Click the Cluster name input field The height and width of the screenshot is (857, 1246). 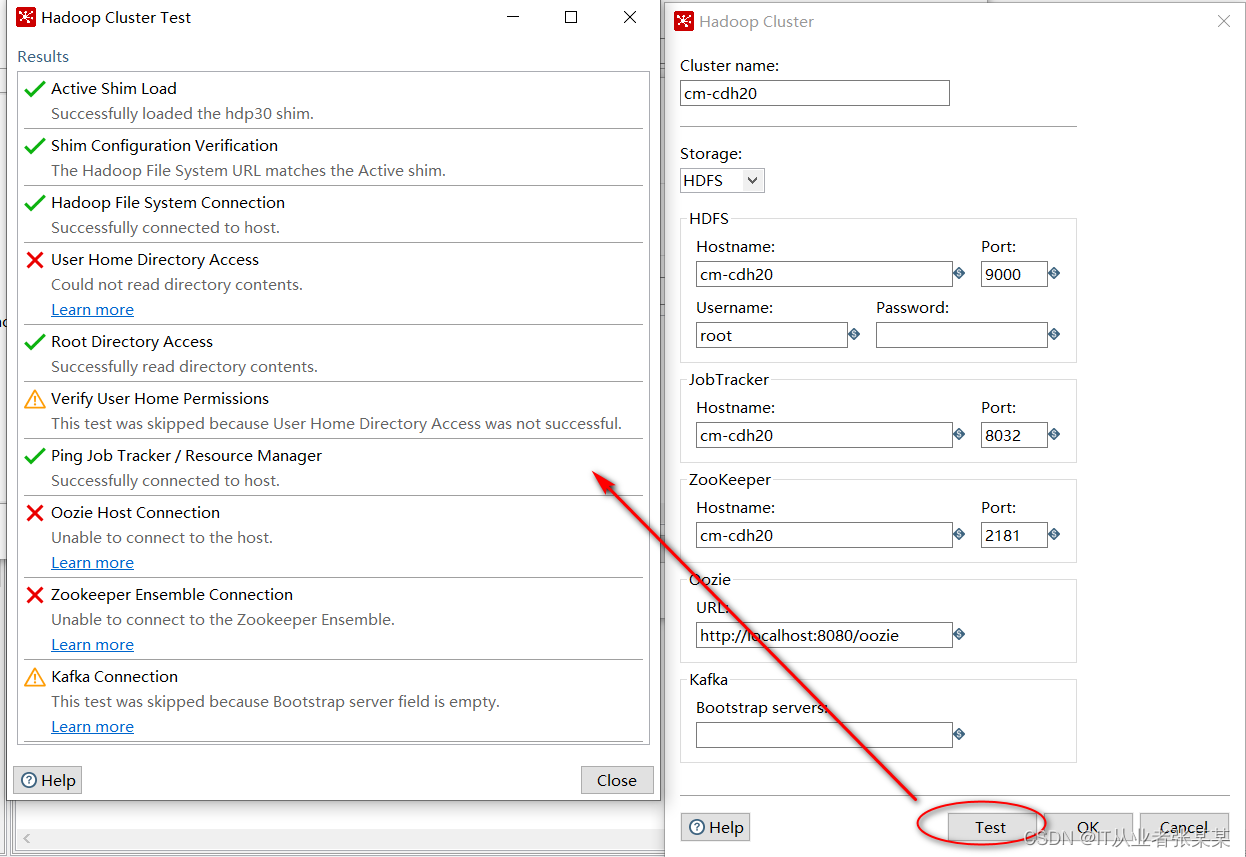815,93
